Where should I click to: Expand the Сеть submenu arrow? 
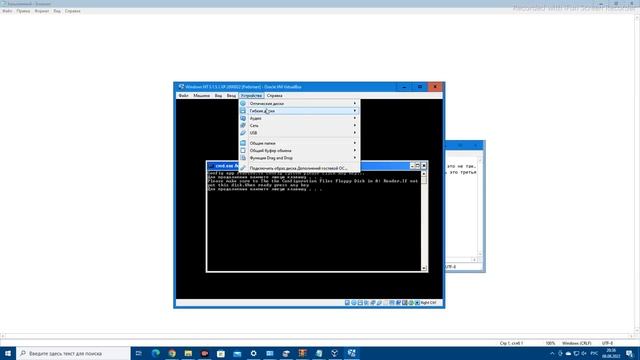click(355, 125)
